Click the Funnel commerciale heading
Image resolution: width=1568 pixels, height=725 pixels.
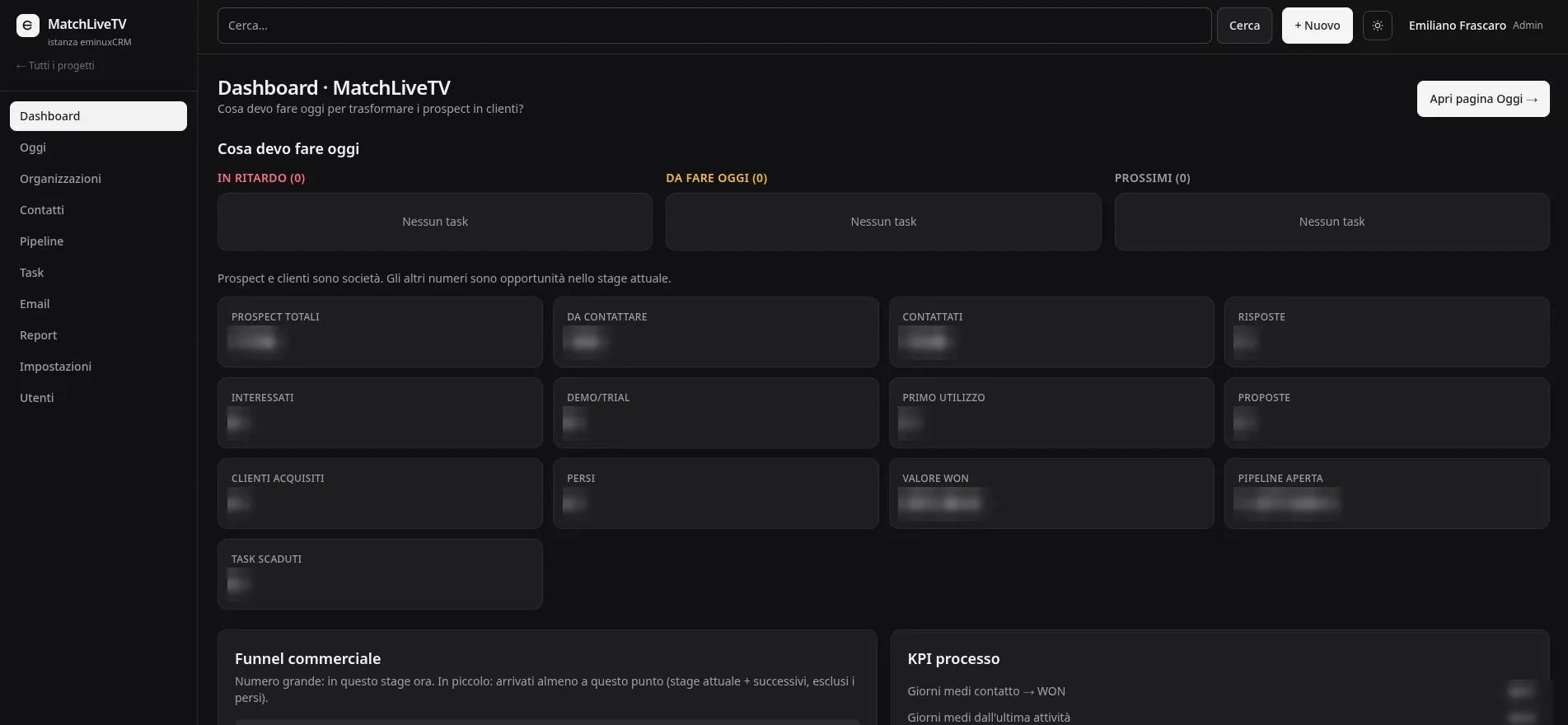307,658
